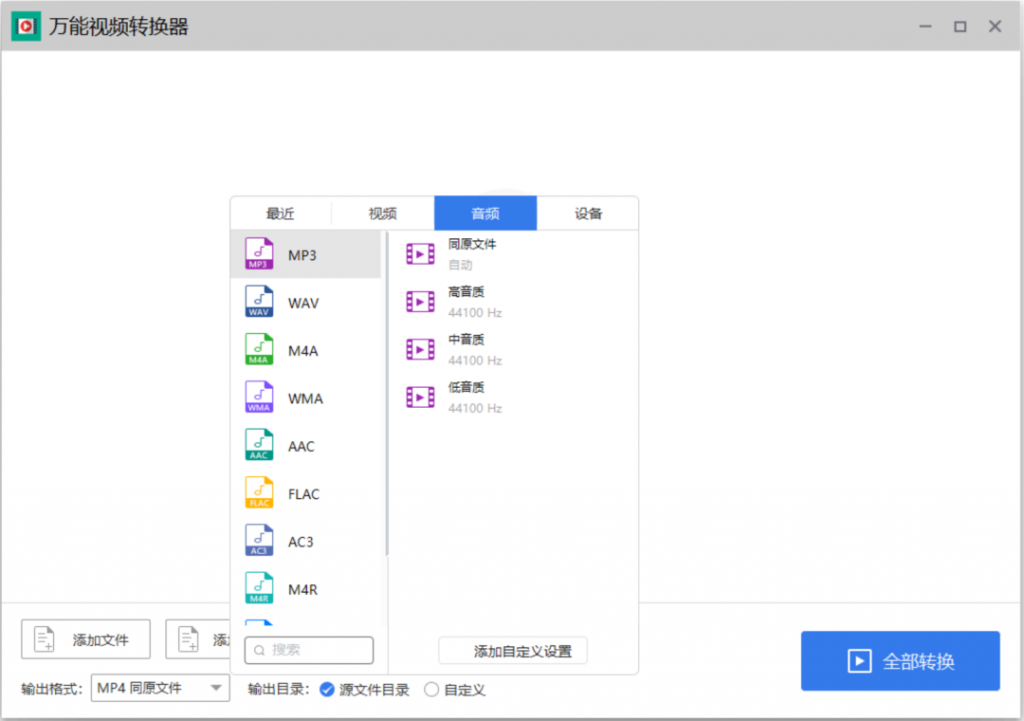Image resolution: width=1024 pixels, height=721 pixels.
Task: Click film icon beside 同原文件 preset
Action: pyautogui.click(x=420, y=254)
